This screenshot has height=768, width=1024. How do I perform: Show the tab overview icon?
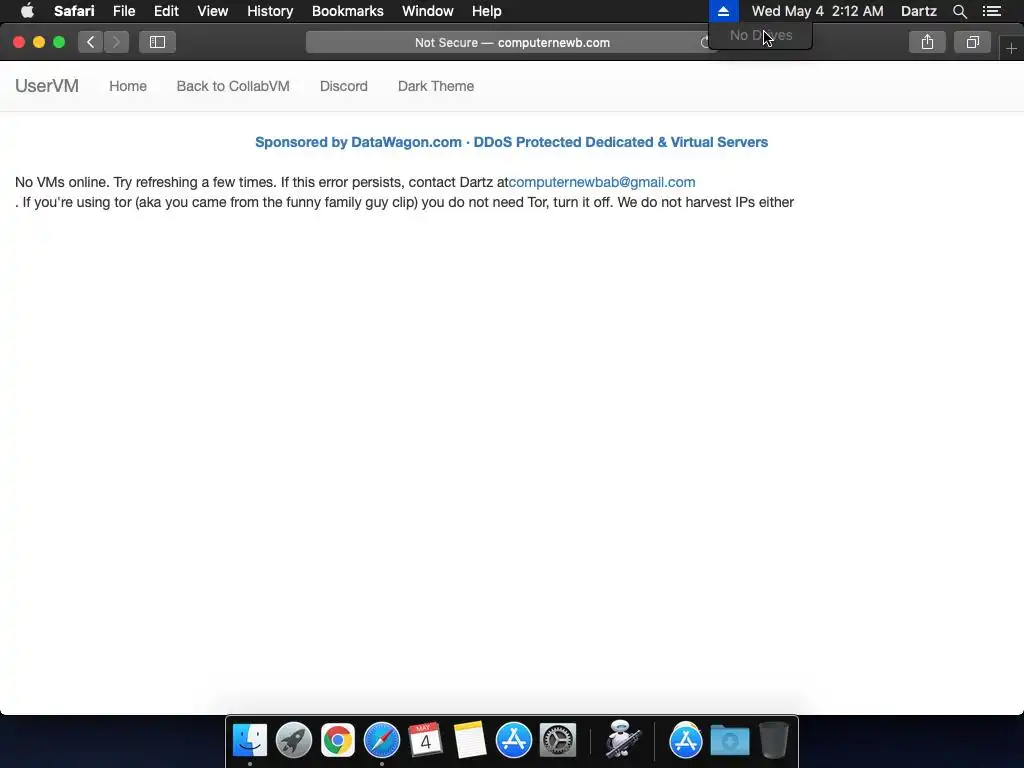973,42
